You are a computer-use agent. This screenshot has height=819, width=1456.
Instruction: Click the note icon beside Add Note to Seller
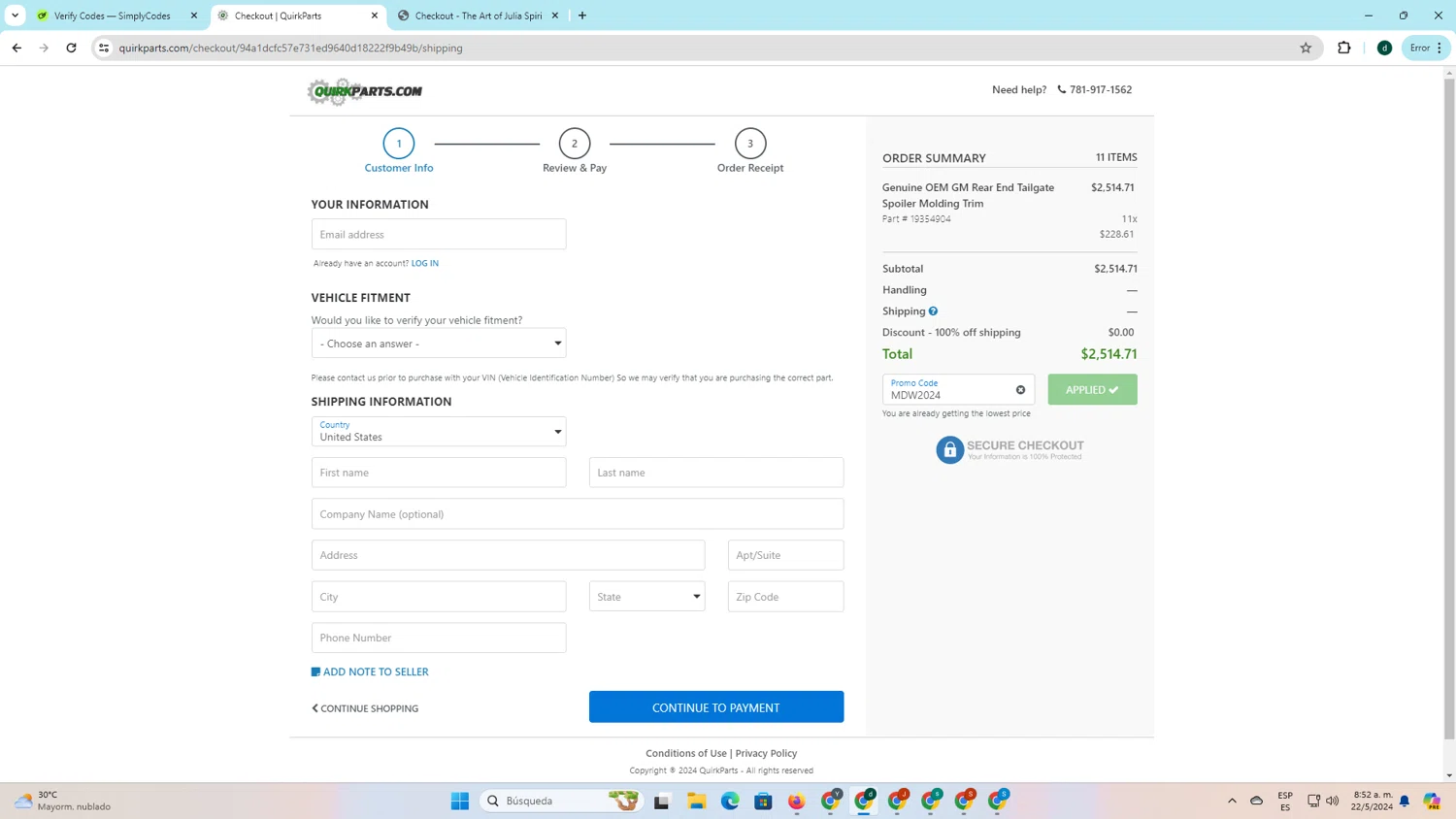[x=315, y=672]
